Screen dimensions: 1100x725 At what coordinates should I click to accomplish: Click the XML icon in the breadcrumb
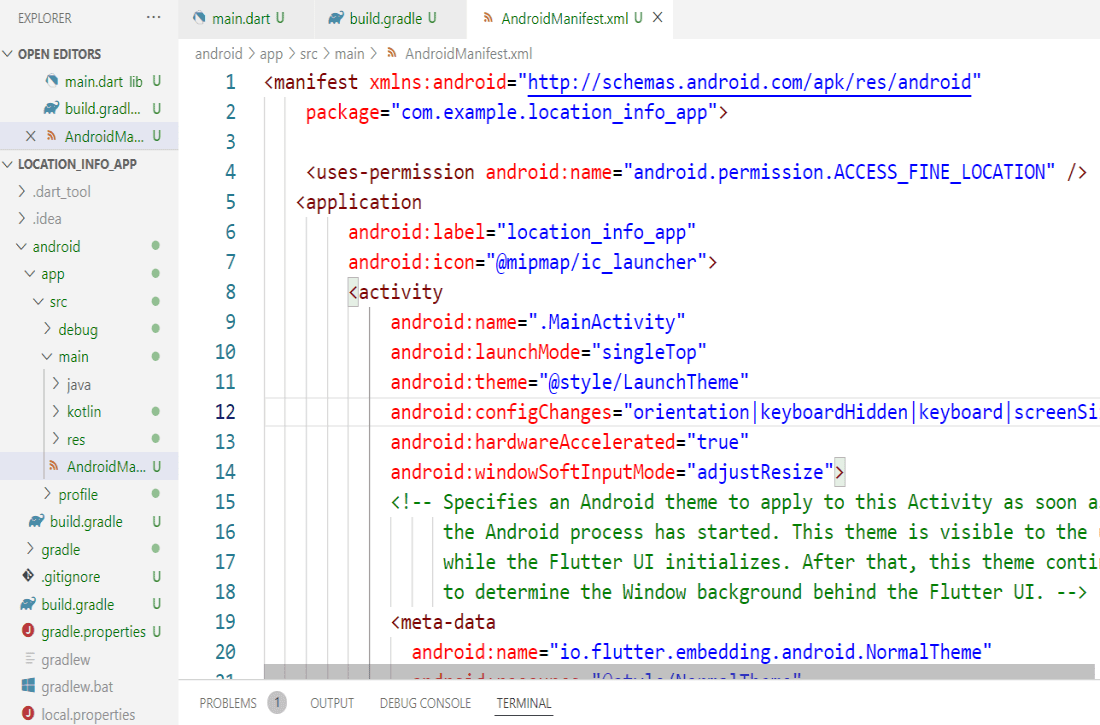click(392, 53)
